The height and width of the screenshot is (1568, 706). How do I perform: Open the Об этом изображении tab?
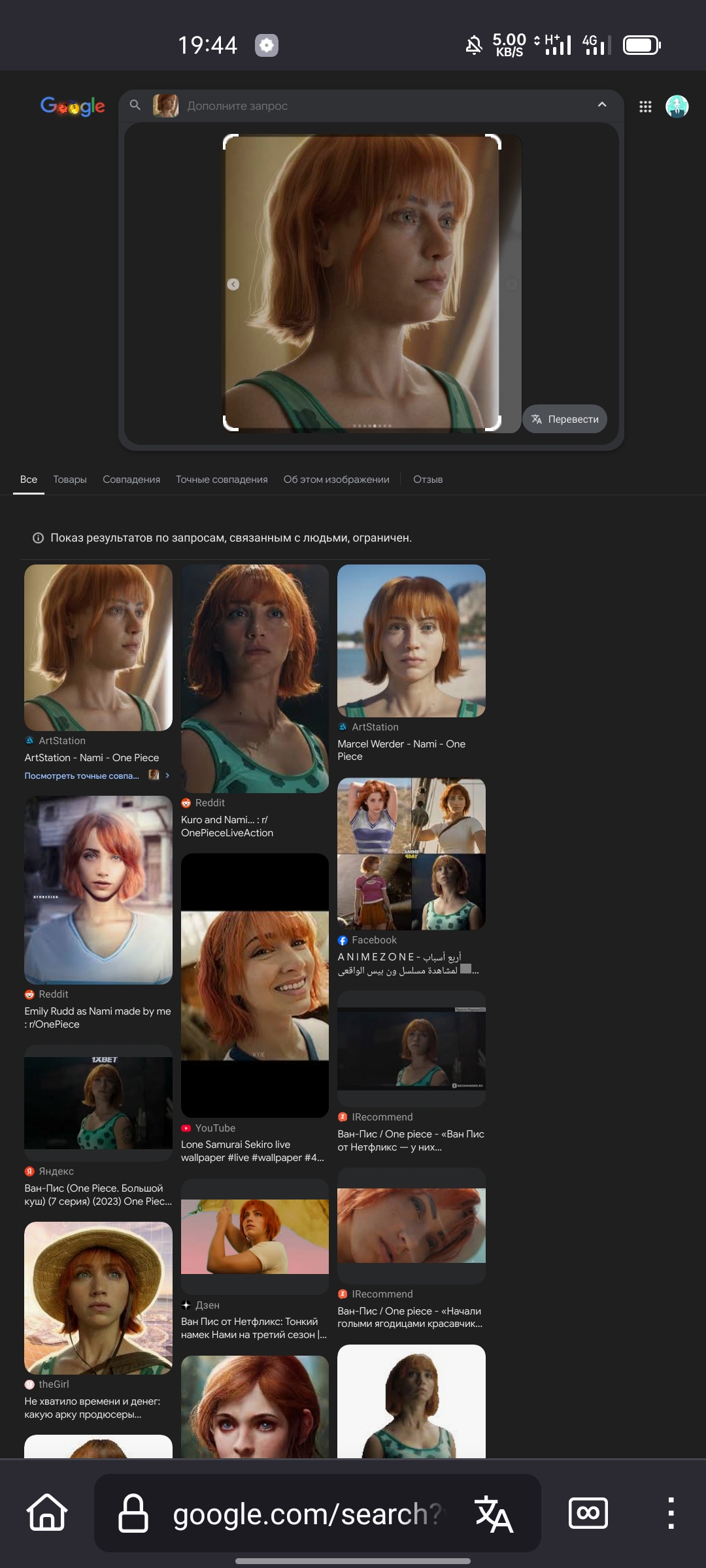337,480
